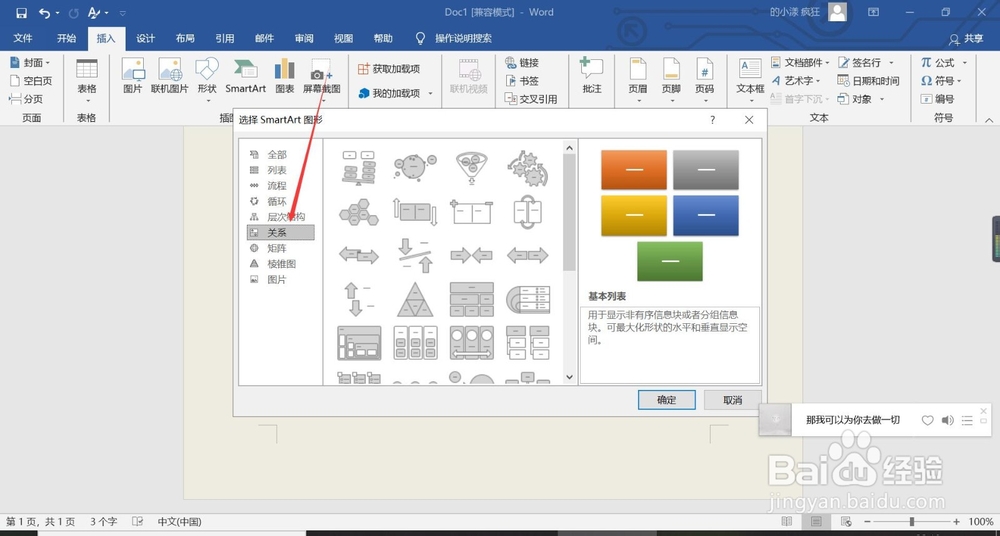
Task: Open the SmartArt ribbon button
Action: [246, 77]
